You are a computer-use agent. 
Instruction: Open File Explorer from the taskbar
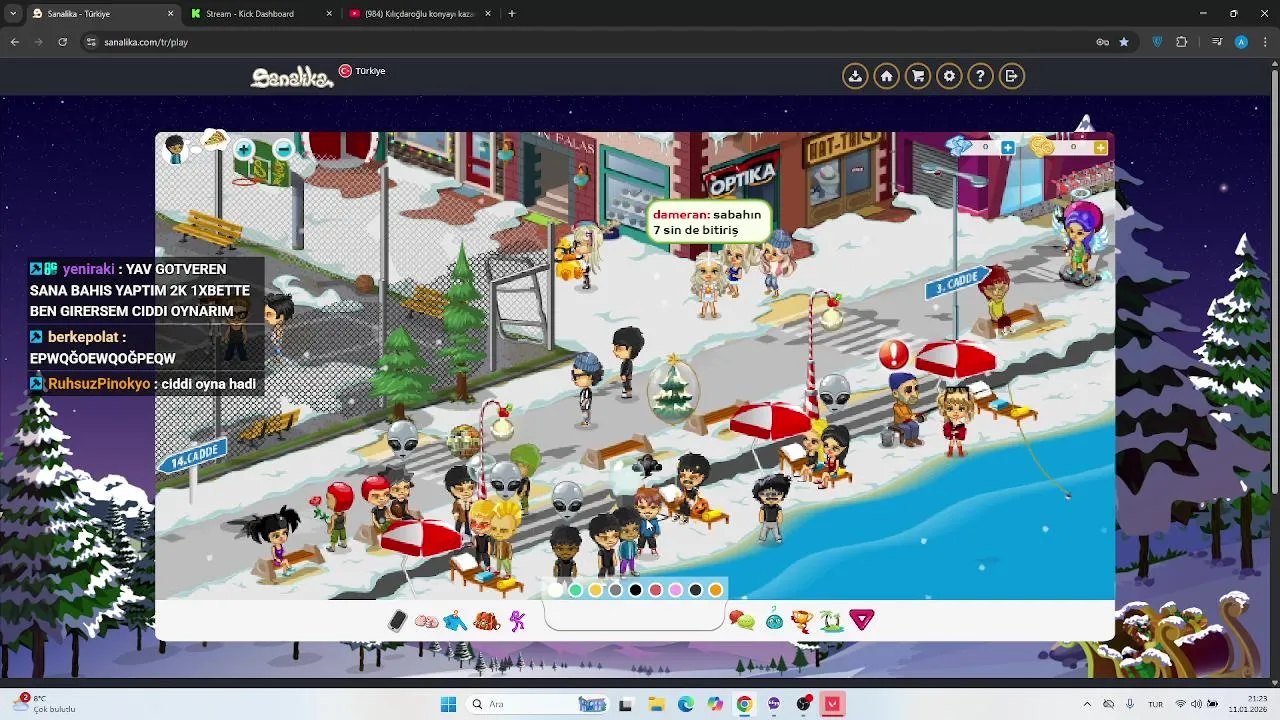tap(655, 704)
